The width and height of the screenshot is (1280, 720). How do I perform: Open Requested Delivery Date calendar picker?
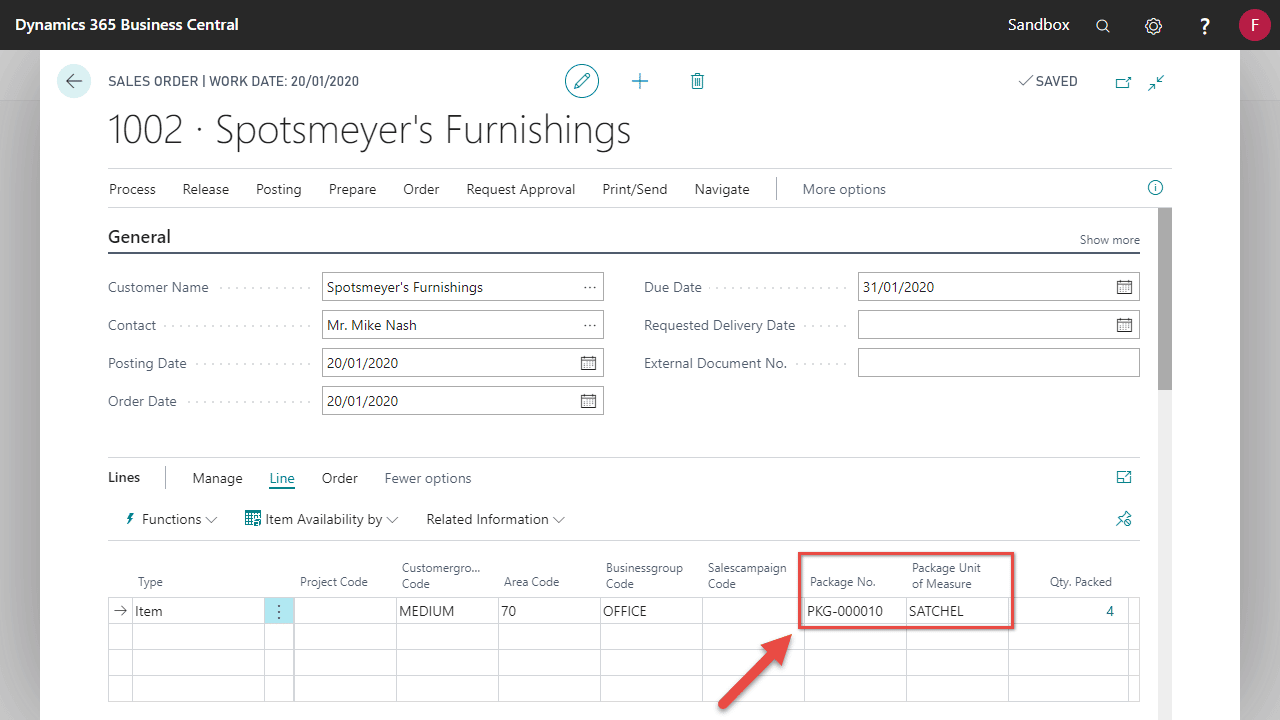coord(1124,325)
